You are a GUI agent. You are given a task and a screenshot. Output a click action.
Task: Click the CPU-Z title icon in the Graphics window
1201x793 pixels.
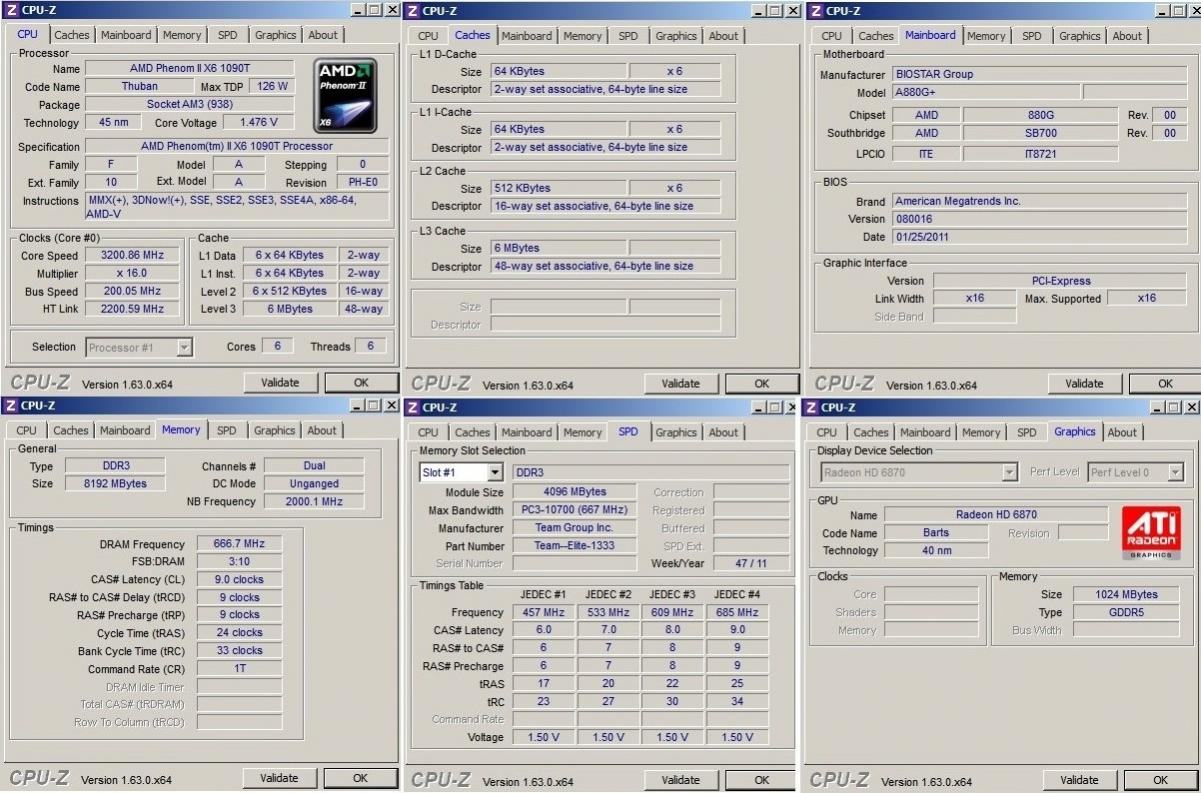pyautogui.click(x=812, y=406)
